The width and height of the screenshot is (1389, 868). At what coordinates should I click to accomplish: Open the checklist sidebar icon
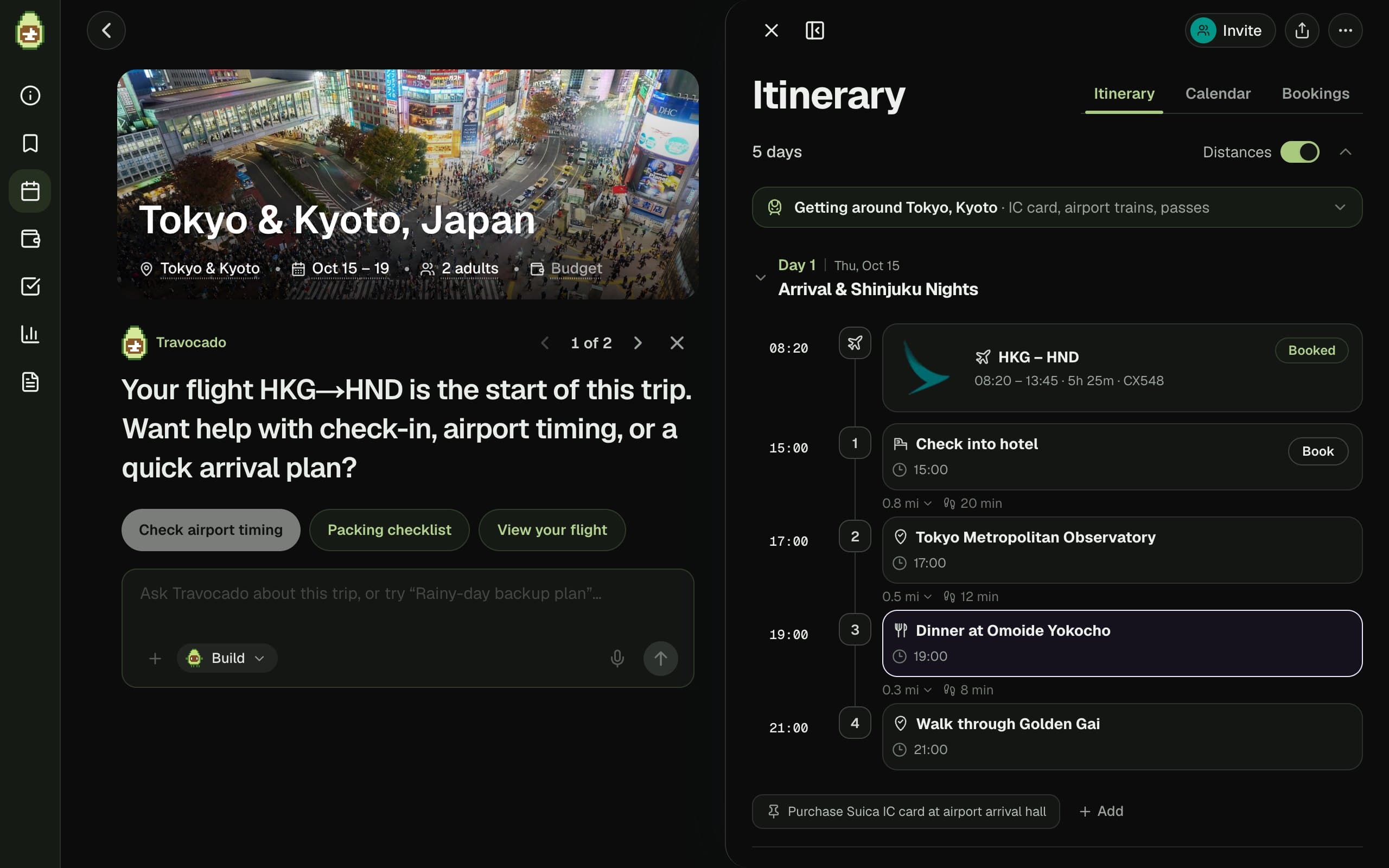(30, 286)
